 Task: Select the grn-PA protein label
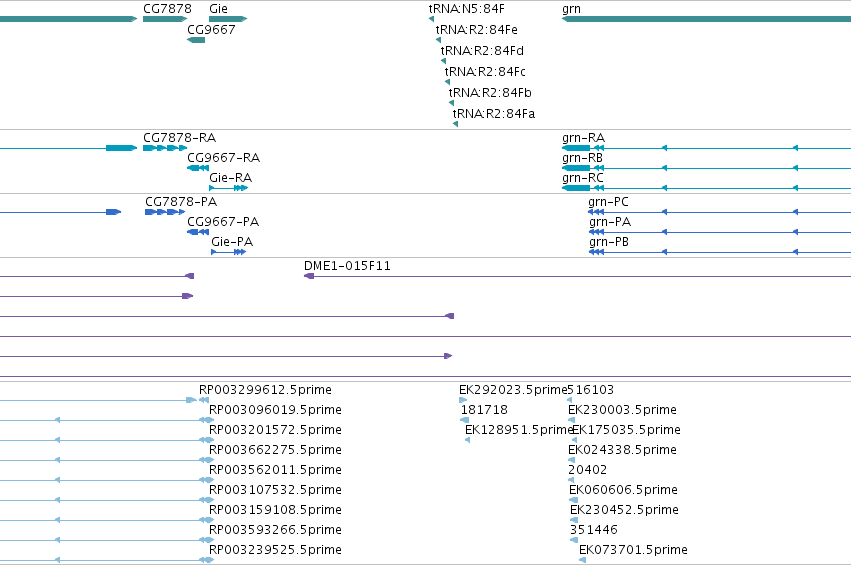(610, 222)
